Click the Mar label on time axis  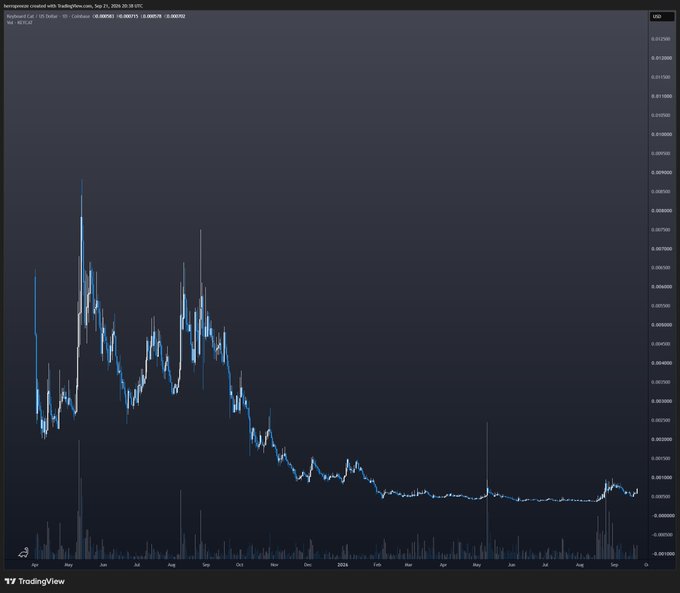point(408,565)
